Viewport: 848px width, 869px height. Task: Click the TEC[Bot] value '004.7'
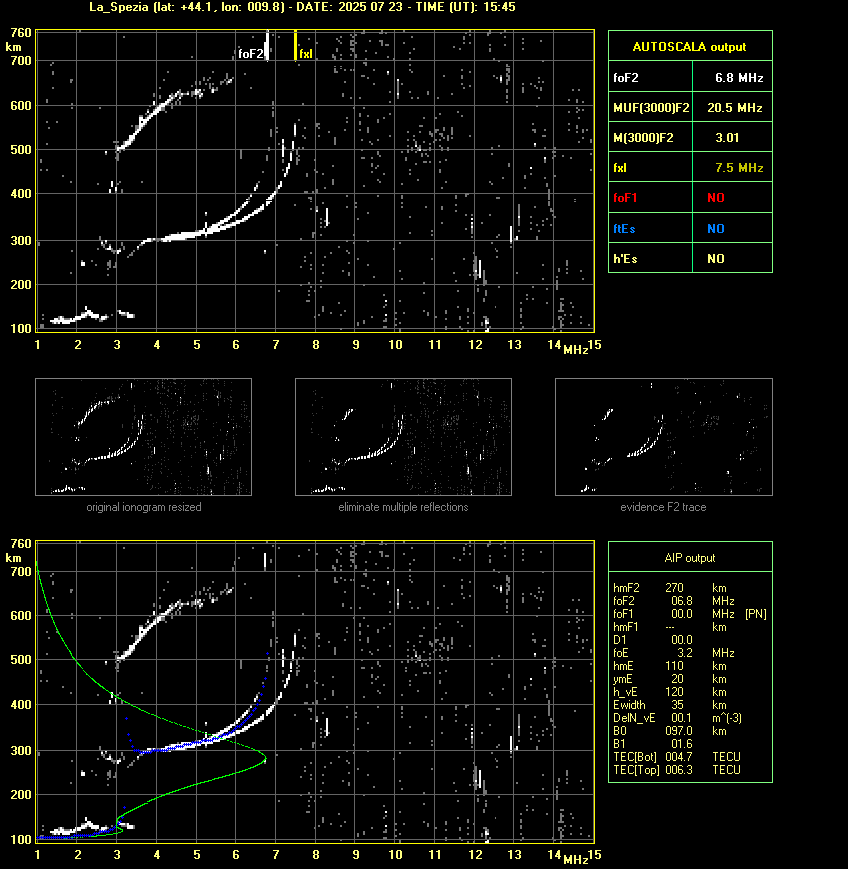click(x=679, y=757)
